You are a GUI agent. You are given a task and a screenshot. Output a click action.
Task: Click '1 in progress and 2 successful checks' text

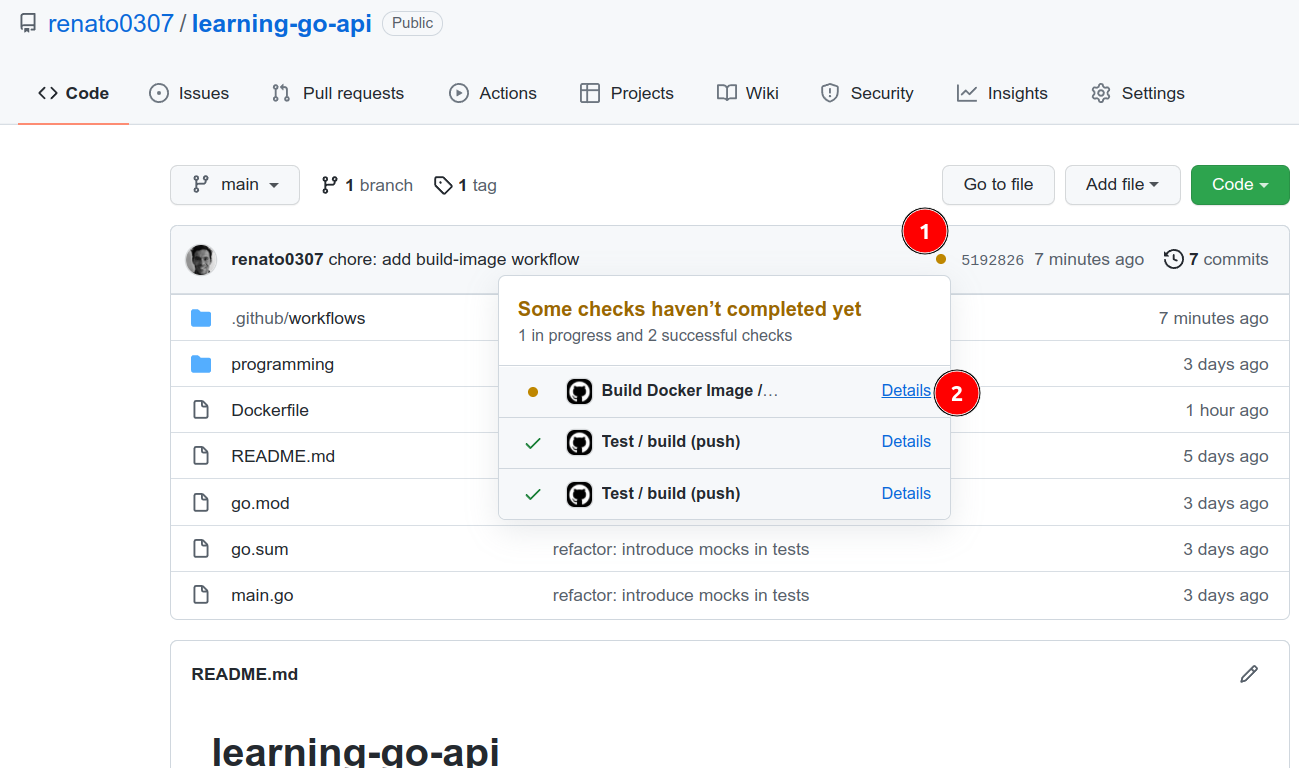pos(655,335)
